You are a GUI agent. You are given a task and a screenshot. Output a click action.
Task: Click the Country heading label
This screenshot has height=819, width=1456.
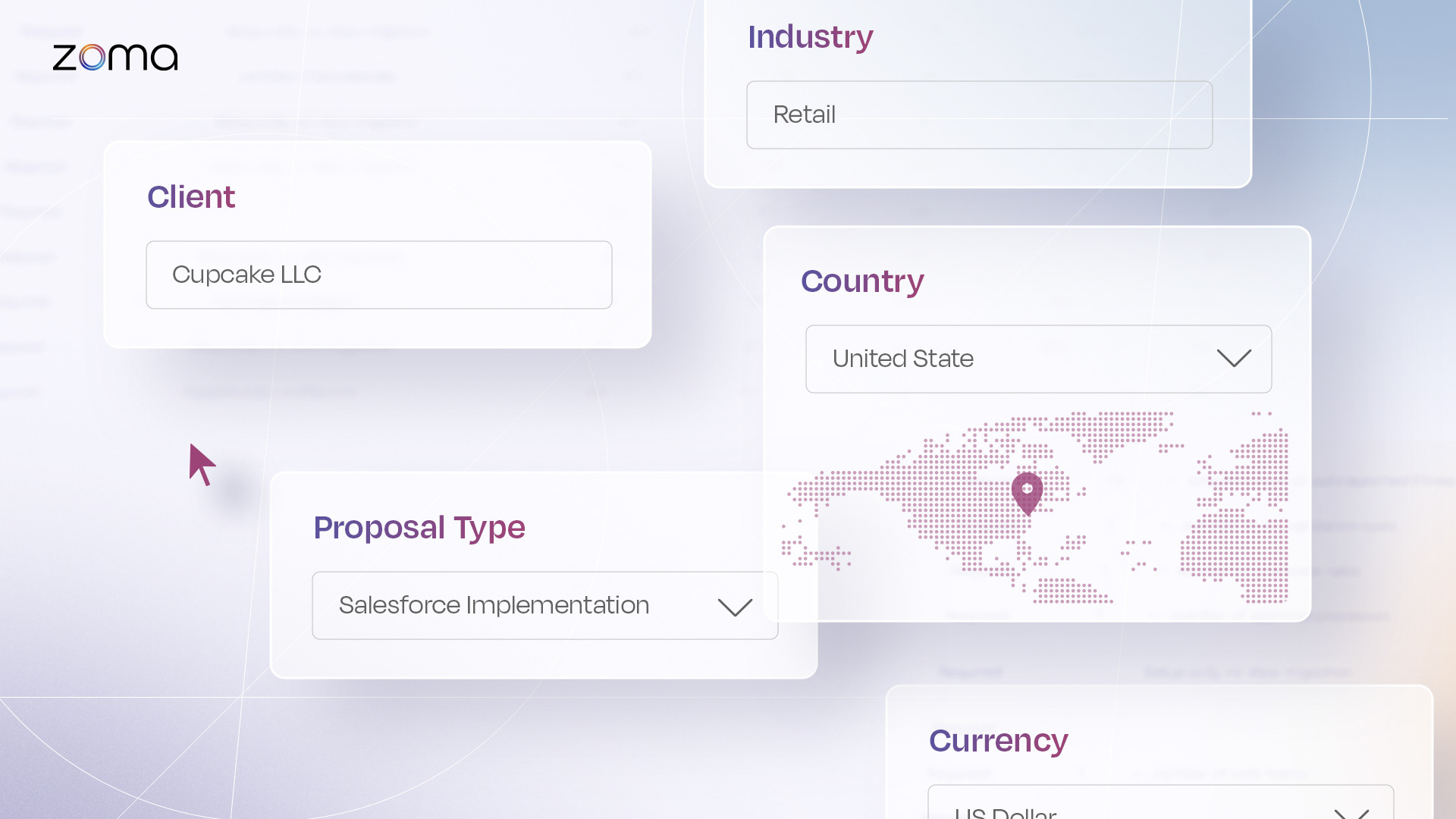(x=862, y=281)
